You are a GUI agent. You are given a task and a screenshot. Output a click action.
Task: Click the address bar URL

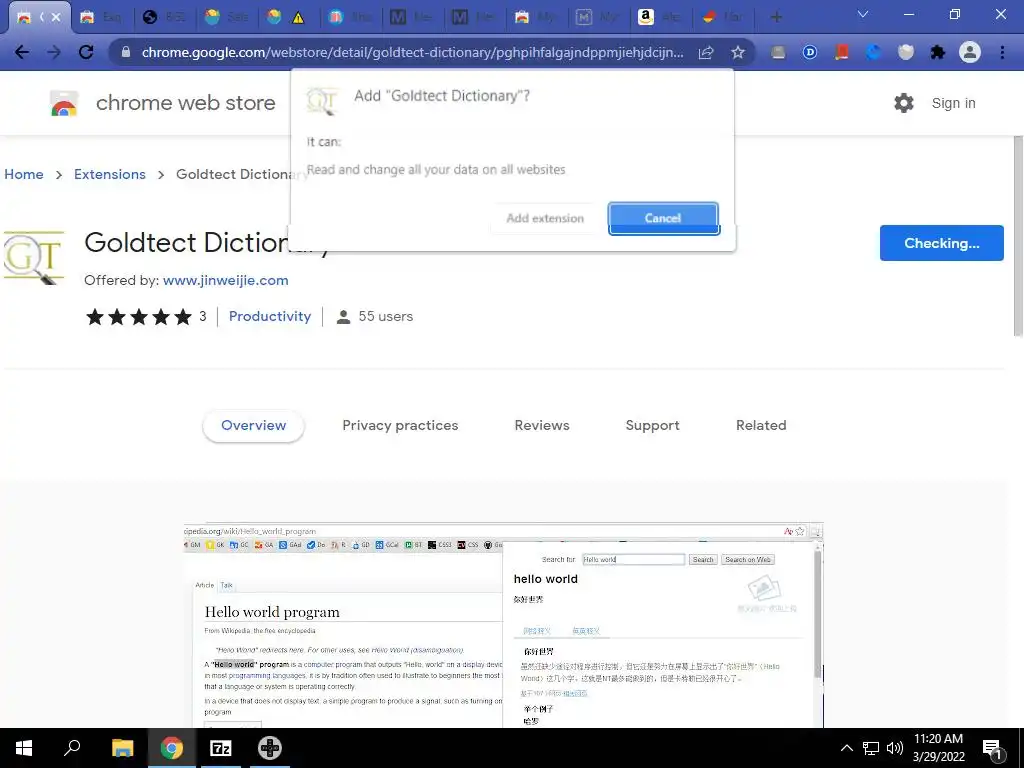coord(412,52)
